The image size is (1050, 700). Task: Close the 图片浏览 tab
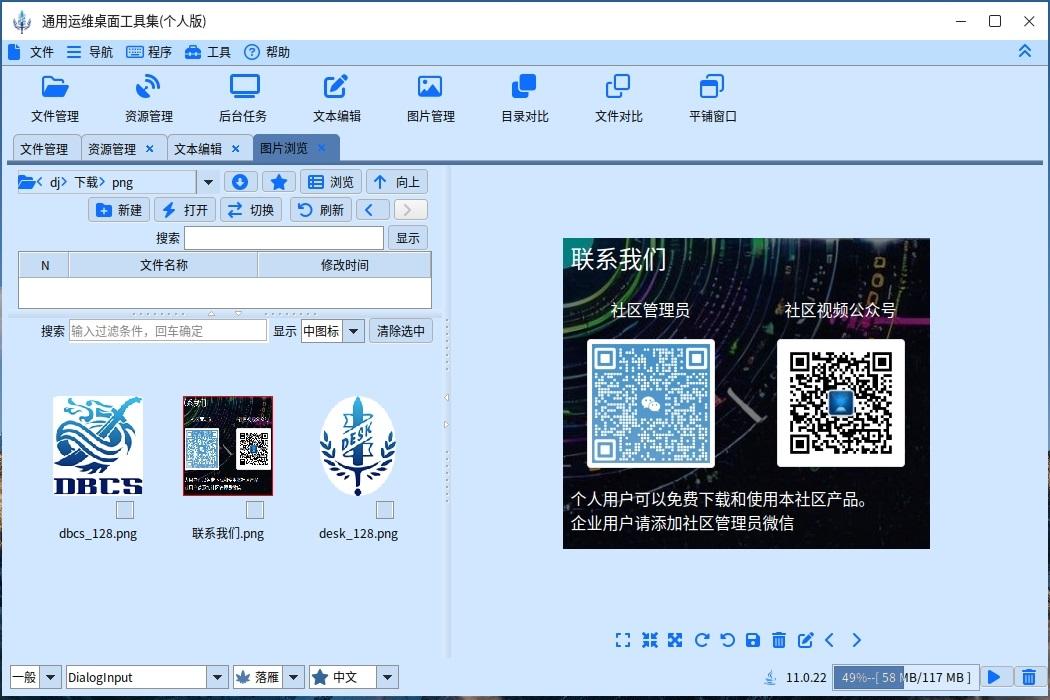[x=321, y=148]
